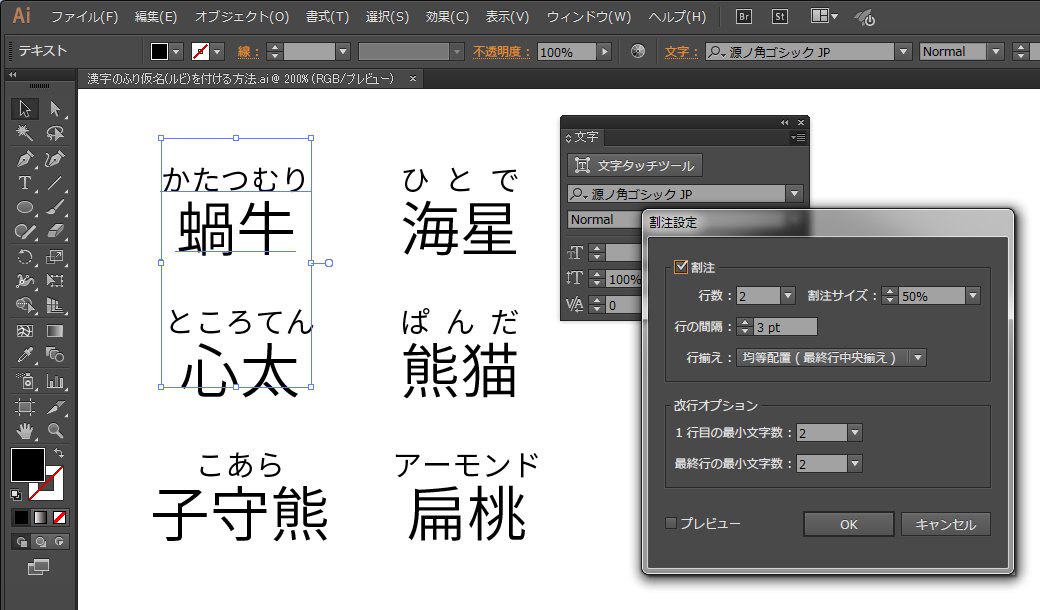Set paint mode to Color
Screen dimensions: 1040x610
(21, 518)
